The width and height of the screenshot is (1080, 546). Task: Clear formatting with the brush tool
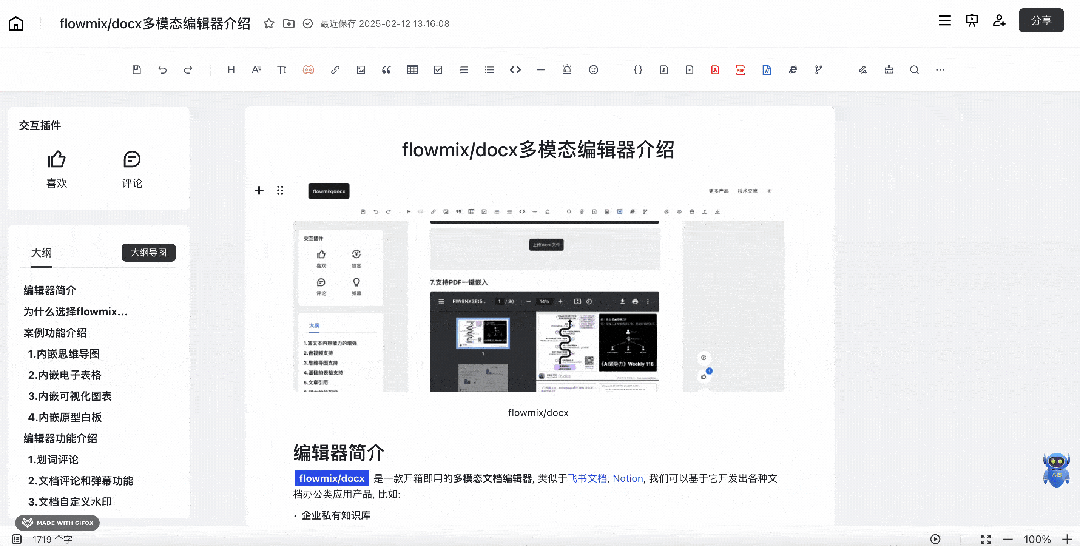pyautogui.click(x=889, y=70)
